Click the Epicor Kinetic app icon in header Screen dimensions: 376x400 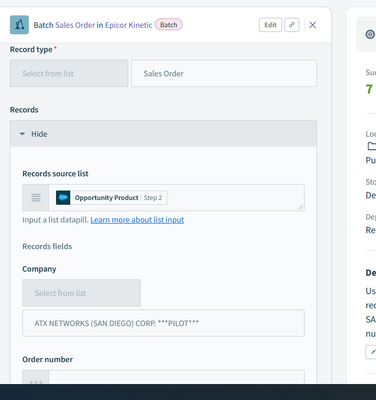tap(19, 25)
